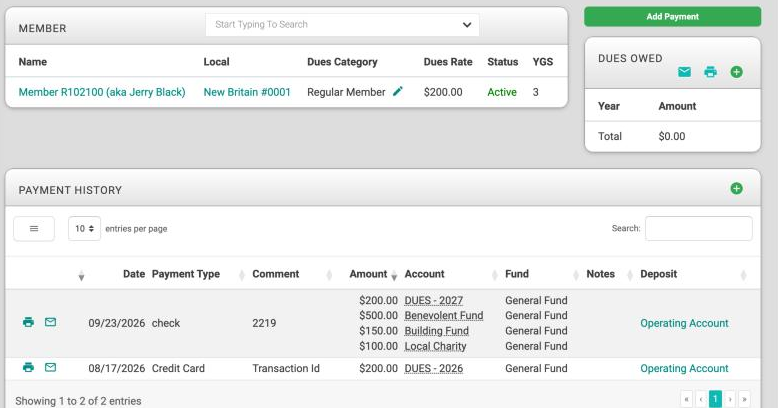Screen dimensions: 778x408
Task: Click the 2219 check comment
Action: (264, 323)
